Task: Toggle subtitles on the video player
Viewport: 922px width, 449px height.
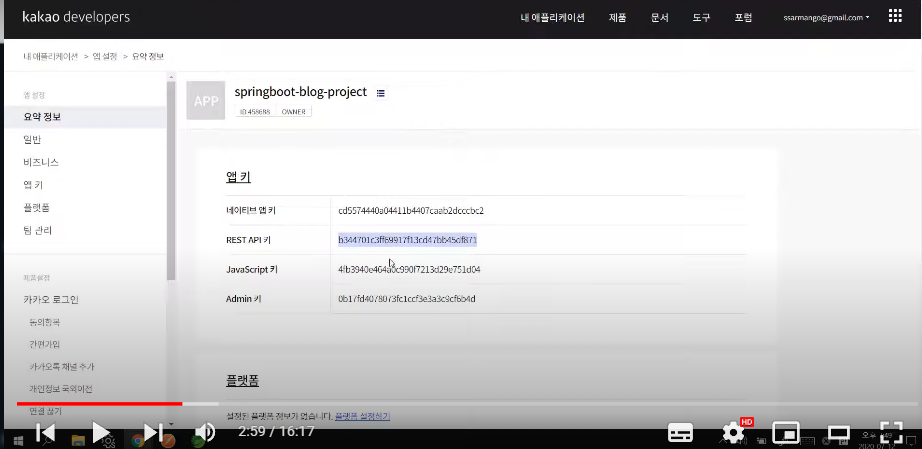Action: click(x=680, y=434)
